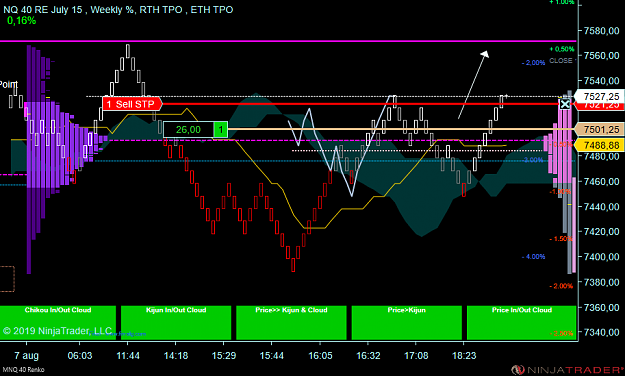Viewport: 625px width, 376px height.
Task: Select the yellow 7488,88 price marker
Action: click(599, 145)
